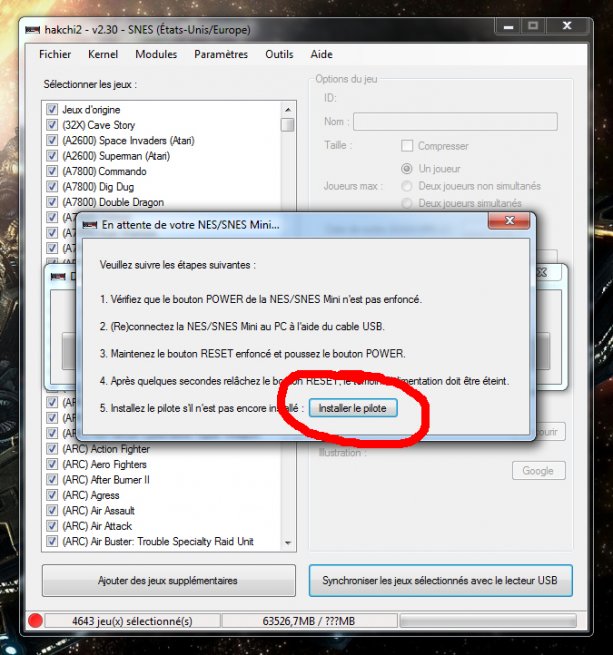Select Un joueur radio button
Image resolution: width=613 pixels, height=655 pixels.
pos(407,169)
